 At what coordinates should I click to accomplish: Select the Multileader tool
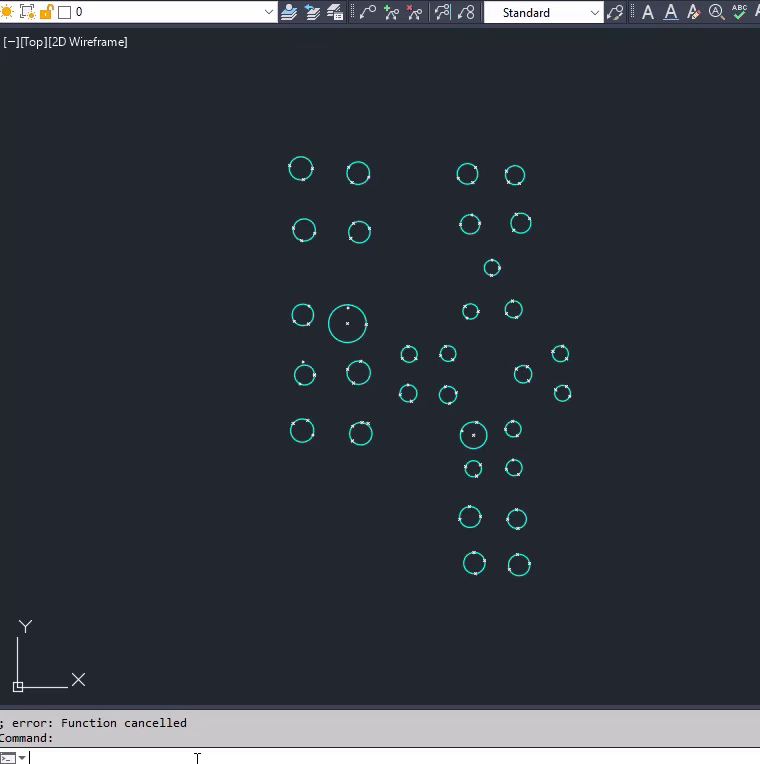(368, 12)
